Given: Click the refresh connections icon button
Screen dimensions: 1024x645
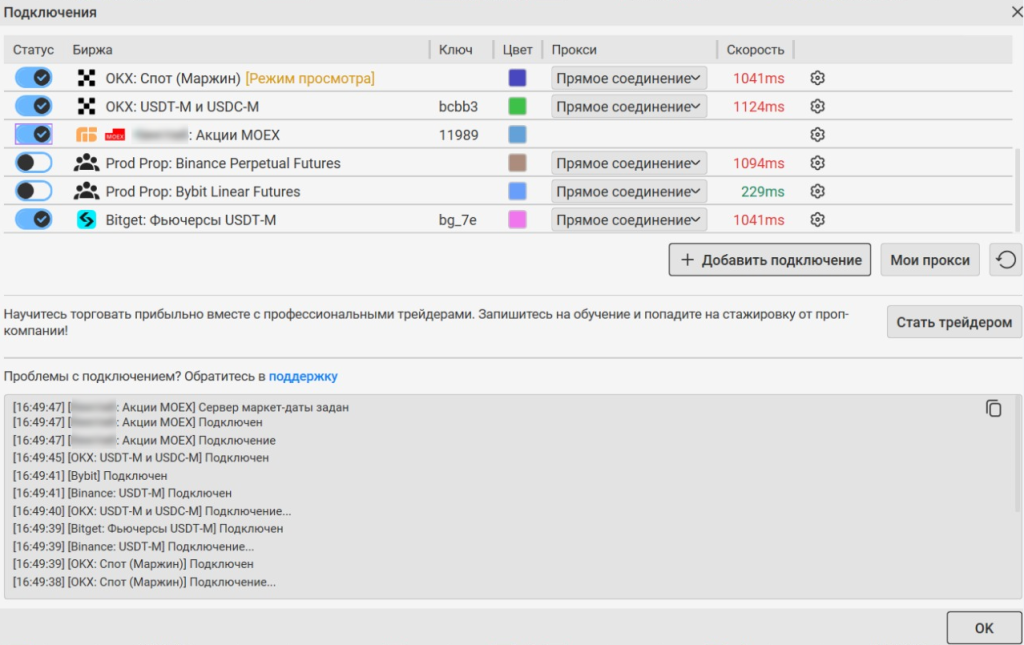Looking at the screenshot, I should pos(1006,260).
